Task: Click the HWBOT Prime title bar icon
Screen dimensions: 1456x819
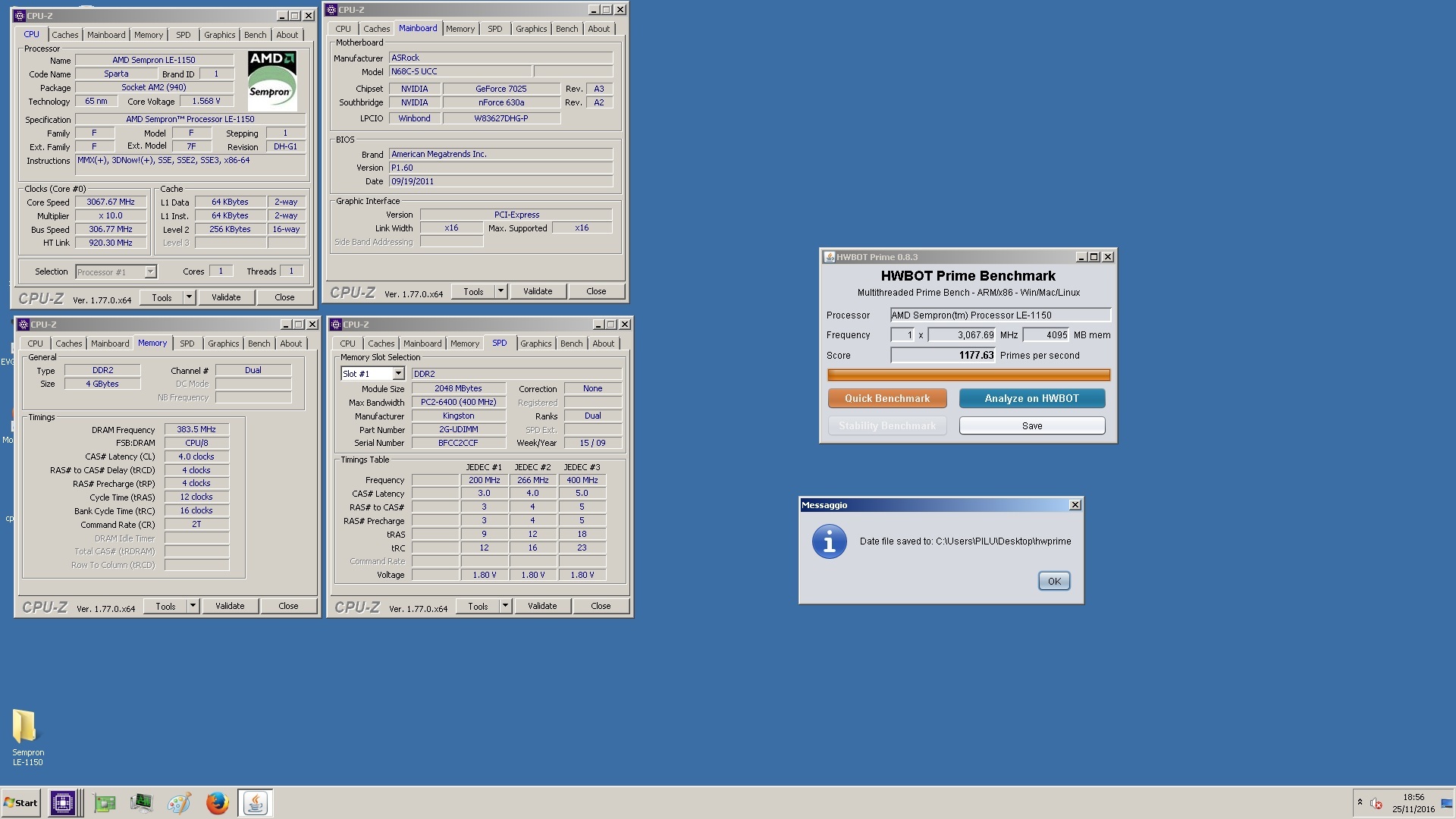Action: (x=830, y=257)
